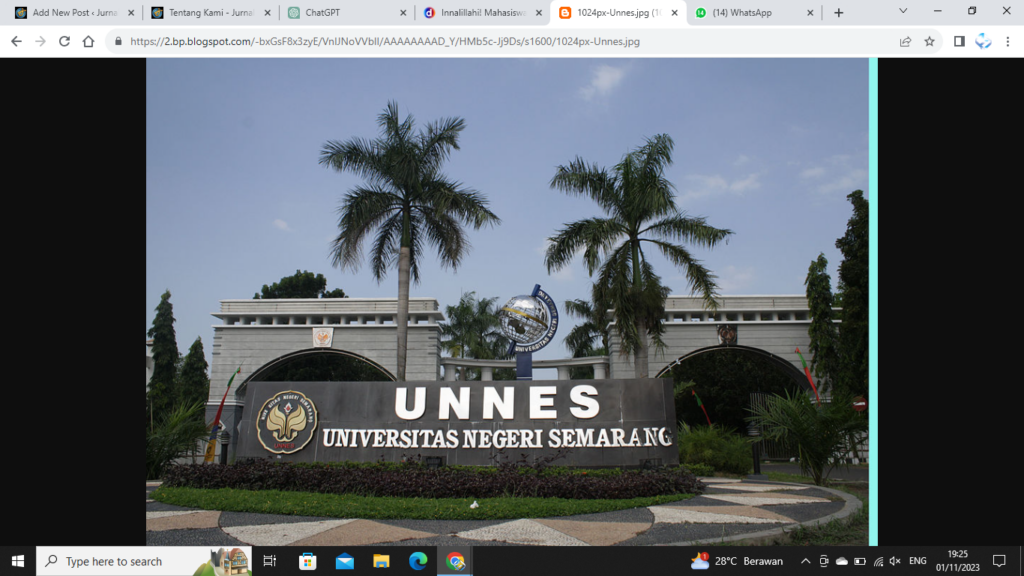Open the browser side panel

959,41
